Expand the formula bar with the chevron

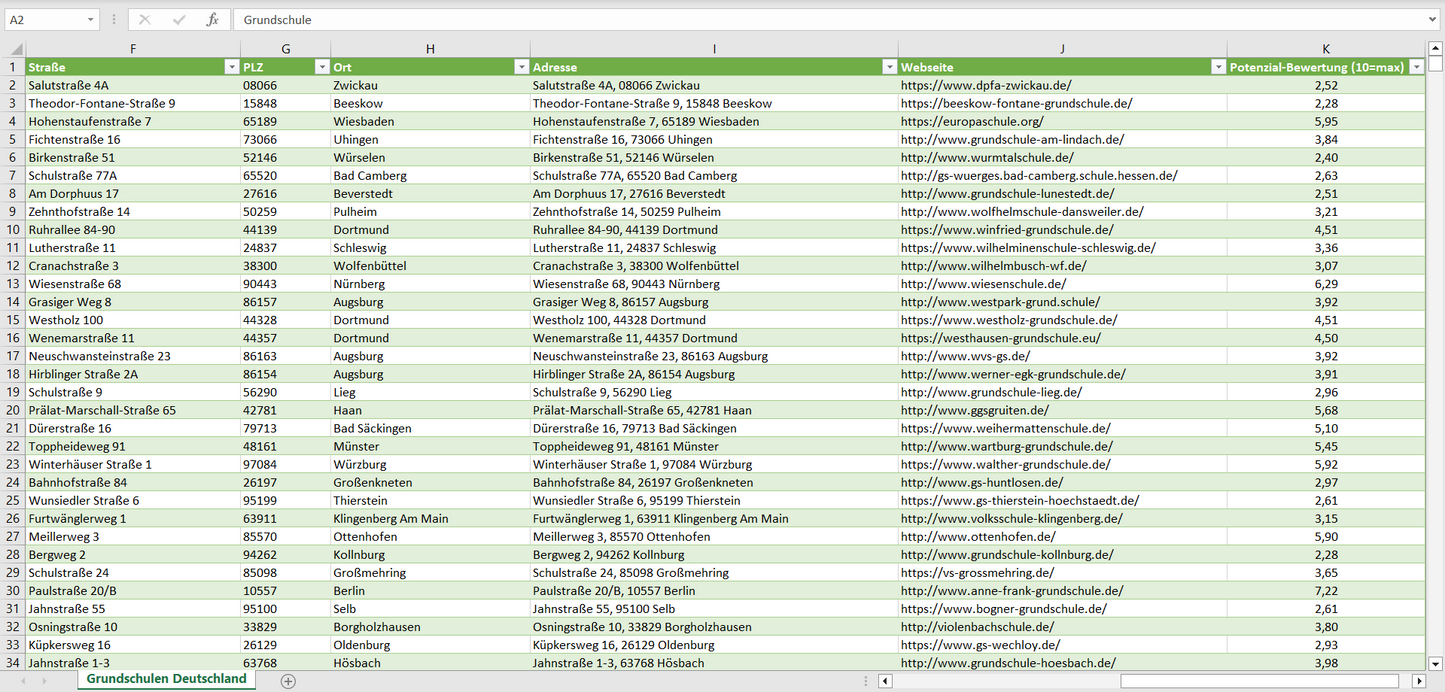(1433, 20)
